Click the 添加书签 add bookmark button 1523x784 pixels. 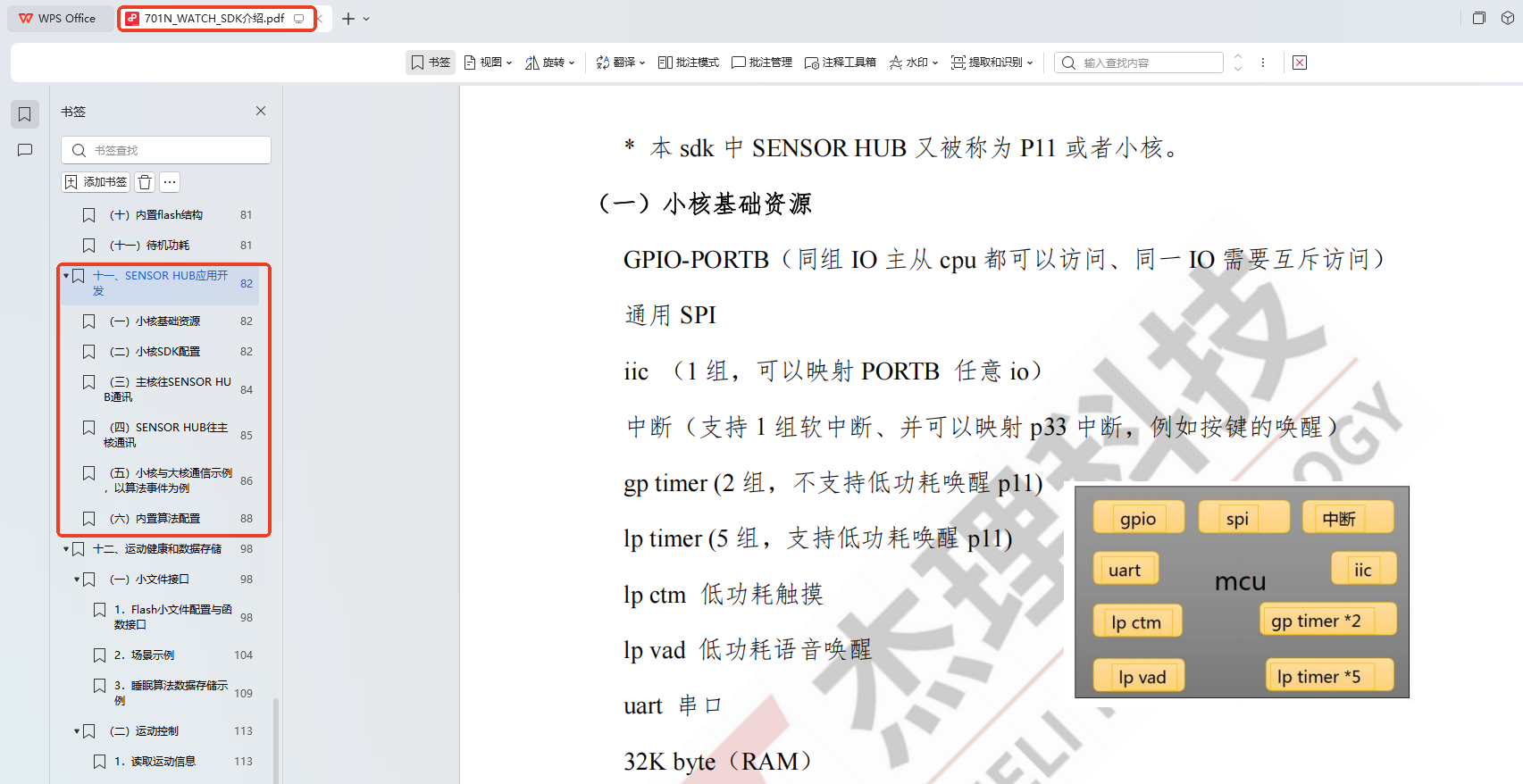click(96, 182)
